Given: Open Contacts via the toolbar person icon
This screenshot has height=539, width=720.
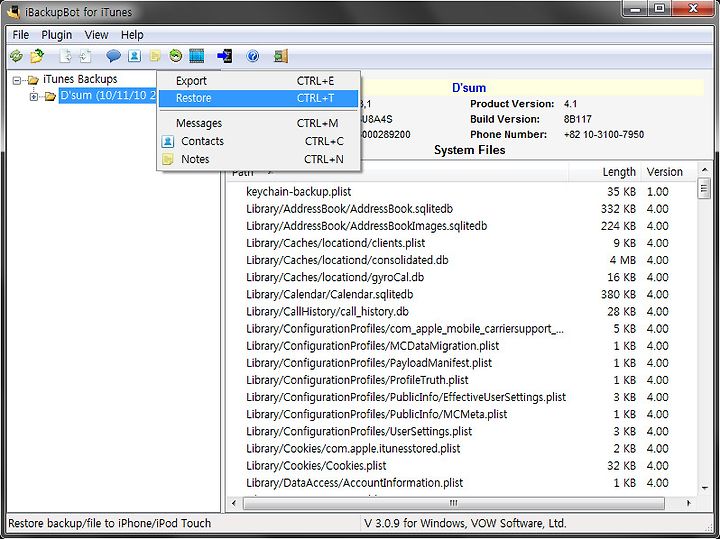Looking at the screenshot, I should pos(134,56).
